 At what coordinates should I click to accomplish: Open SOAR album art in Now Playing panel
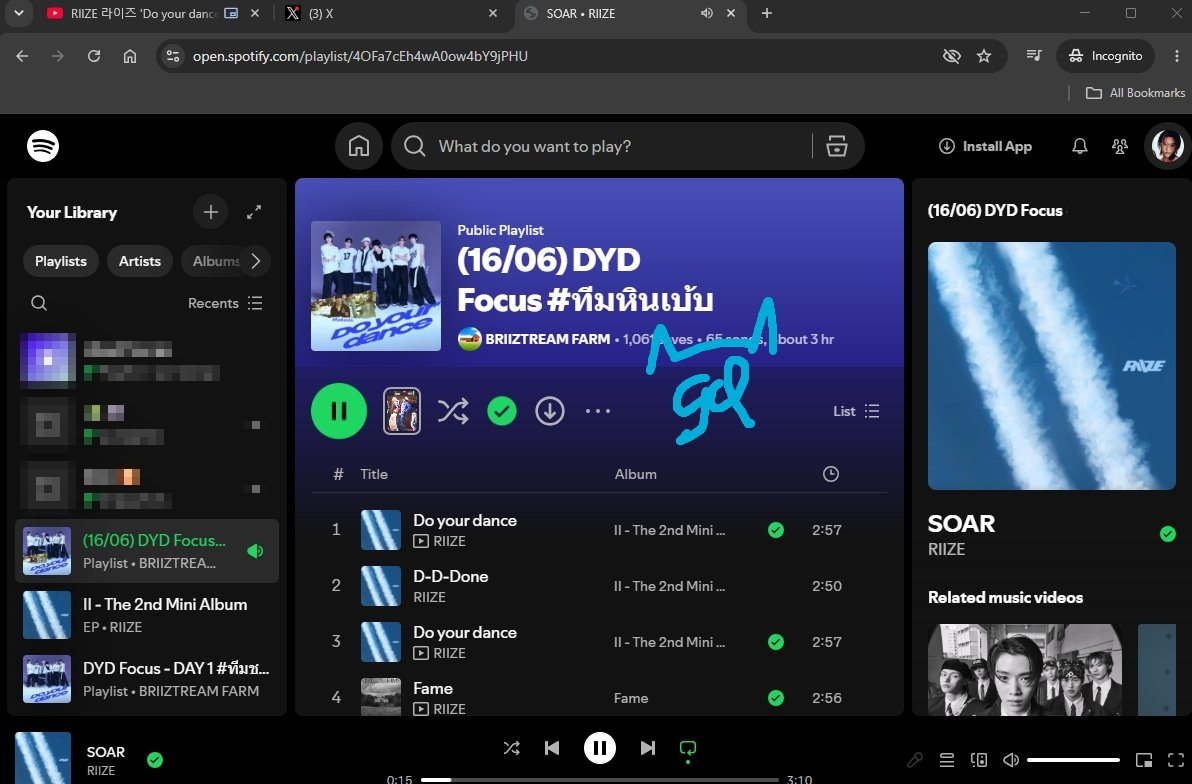[1052, 366]
